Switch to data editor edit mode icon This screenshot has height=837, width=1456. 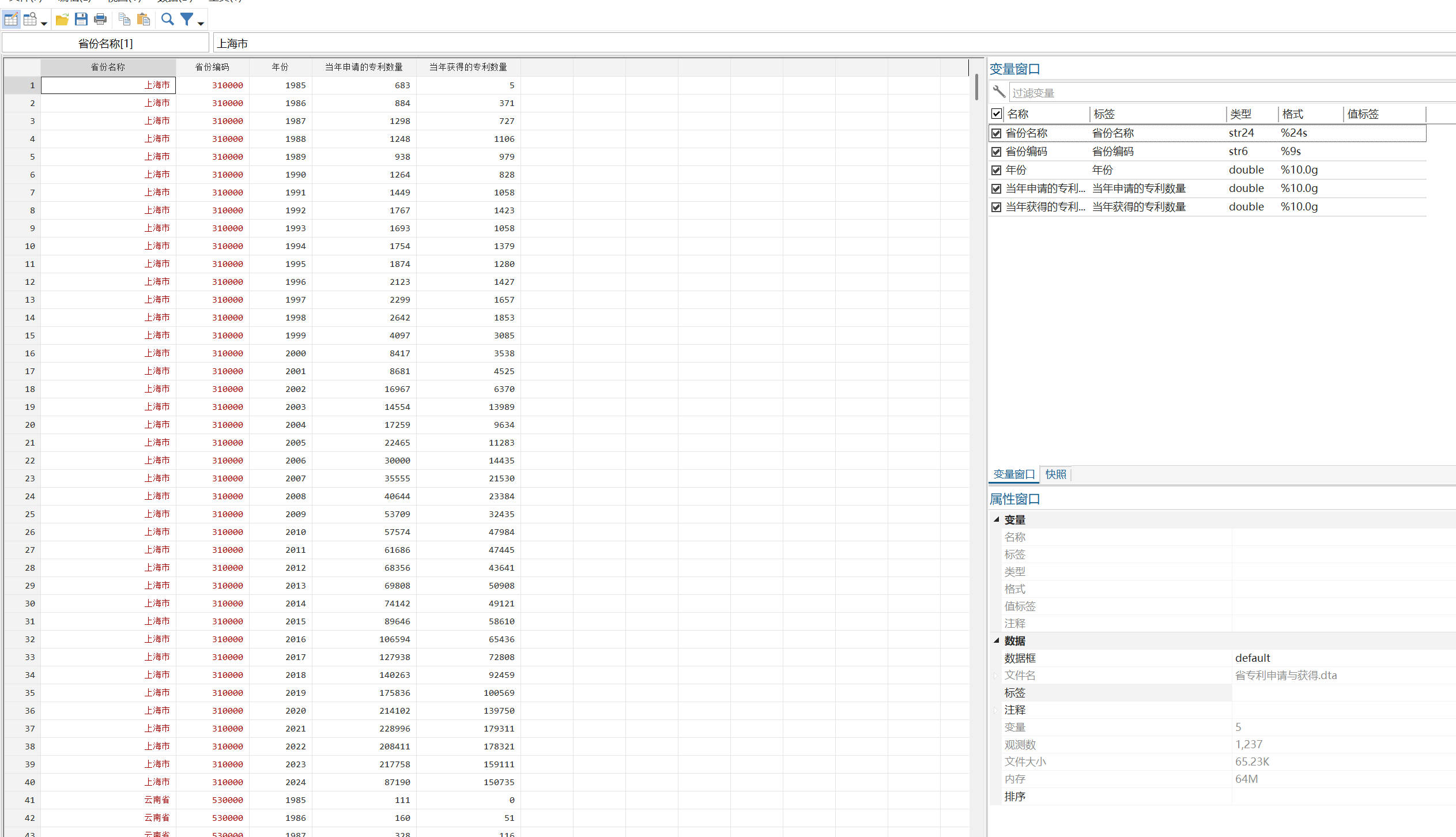[x=11, y=20]
